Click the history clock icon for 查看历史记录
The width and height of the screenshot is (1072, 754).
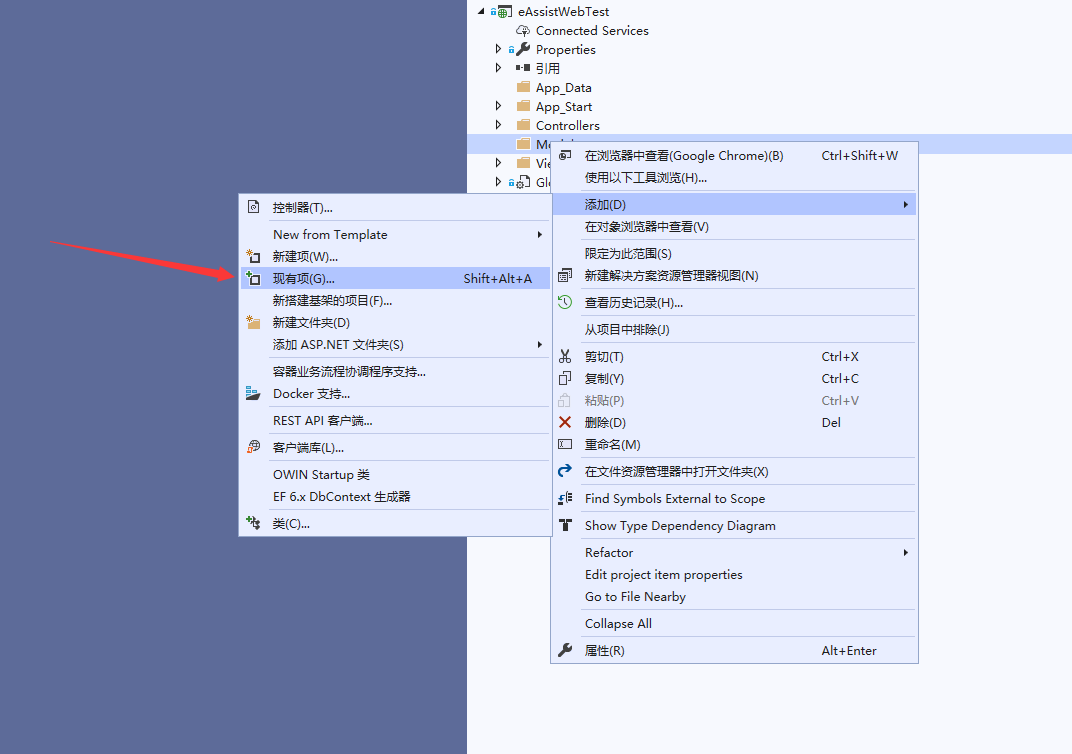565,303
